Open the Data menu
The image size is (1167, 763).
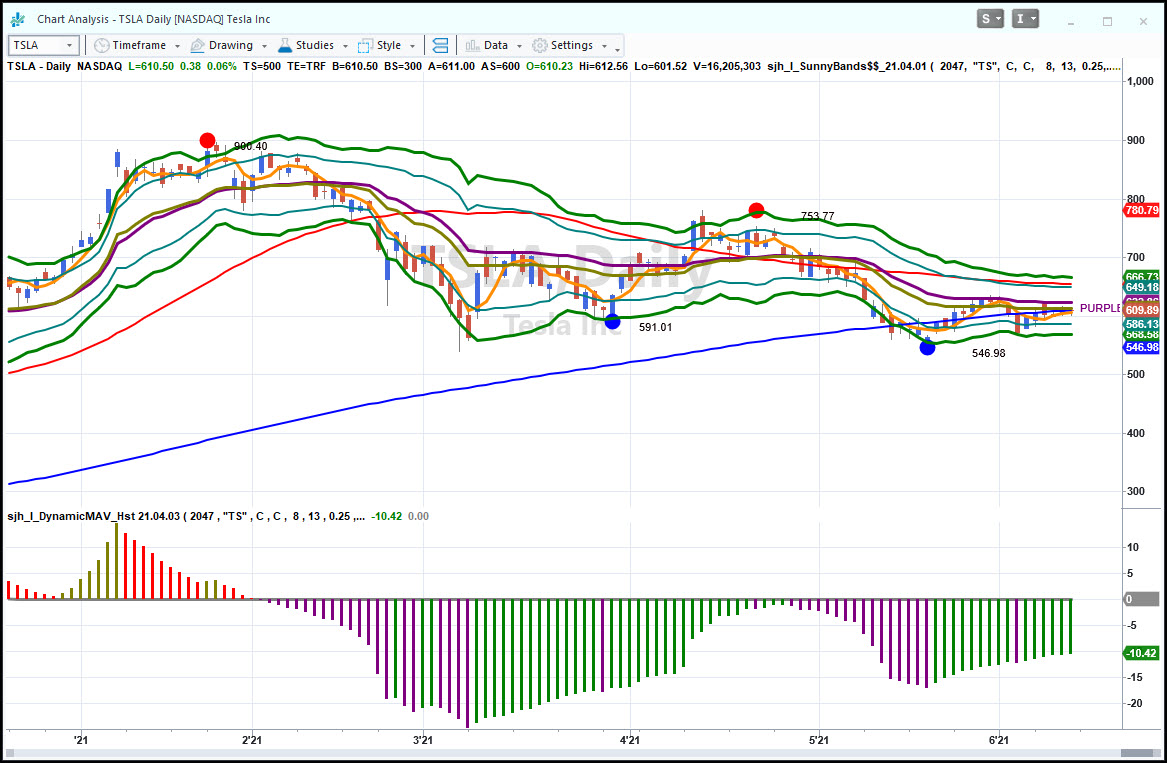pos(496,45)
